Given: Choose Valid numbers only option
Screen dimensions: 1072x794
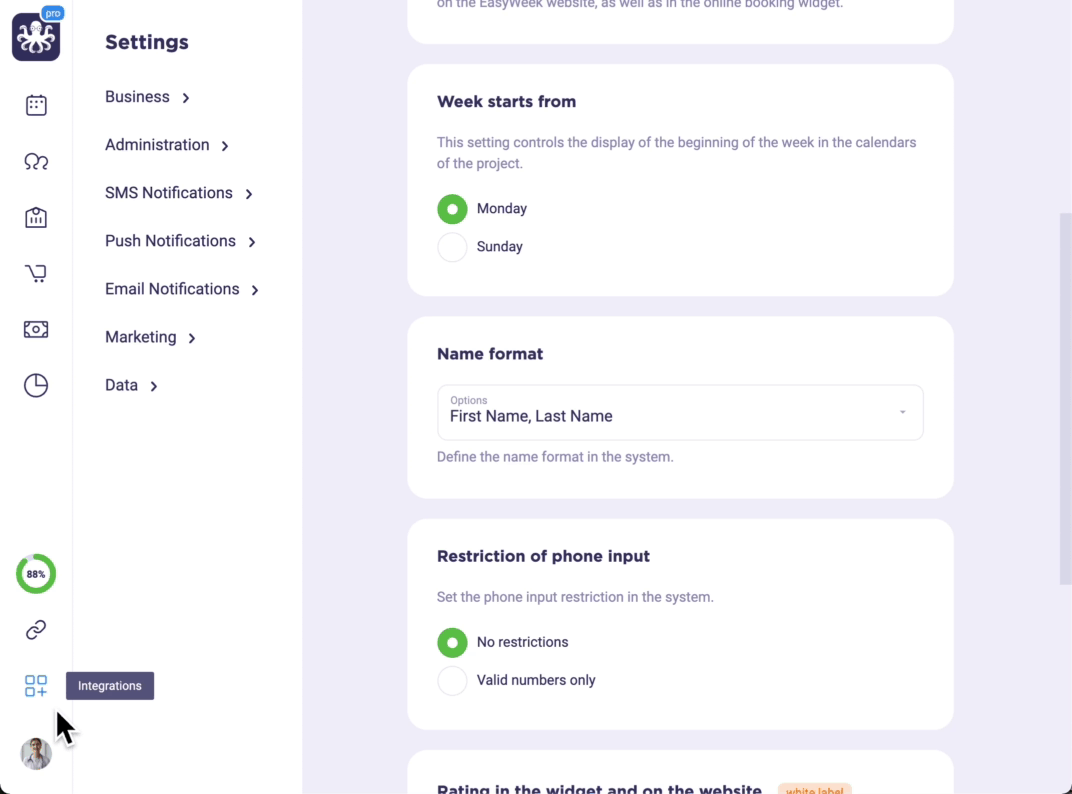Looking at the screenshot, I should coord(452,680).
